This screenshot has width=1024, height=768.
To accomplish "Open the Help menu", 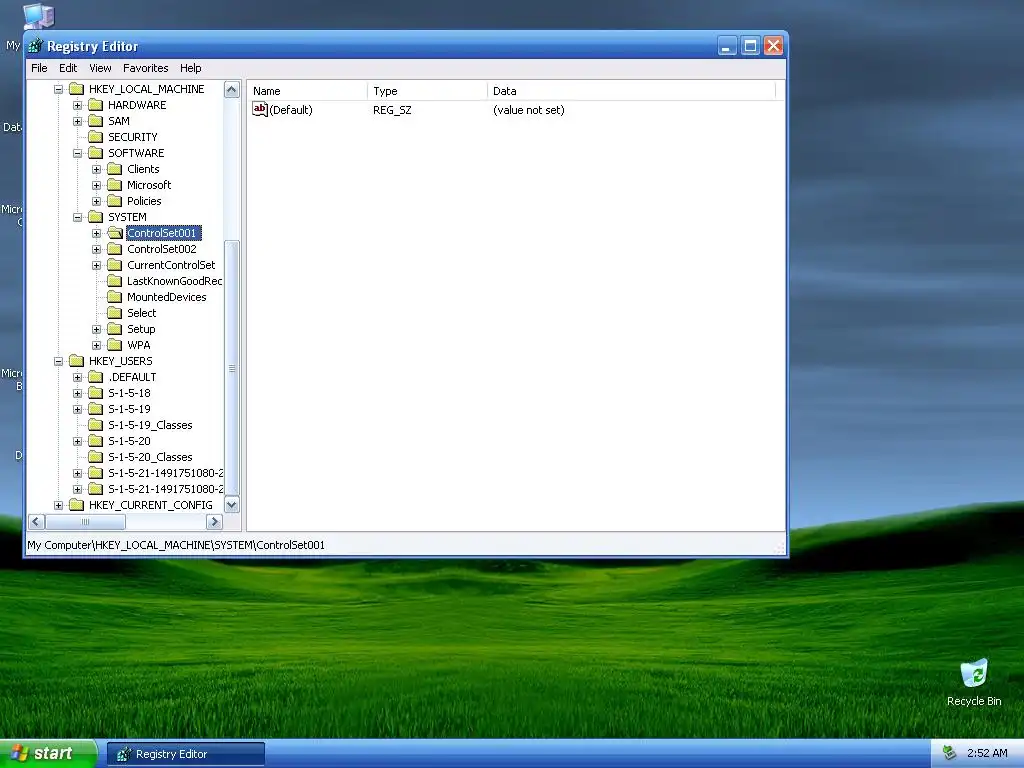I will point(191,68).
